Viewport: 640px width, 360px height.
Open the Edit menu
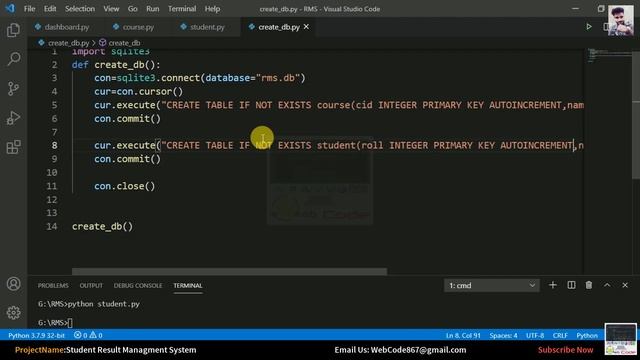(x=50, y=9)
